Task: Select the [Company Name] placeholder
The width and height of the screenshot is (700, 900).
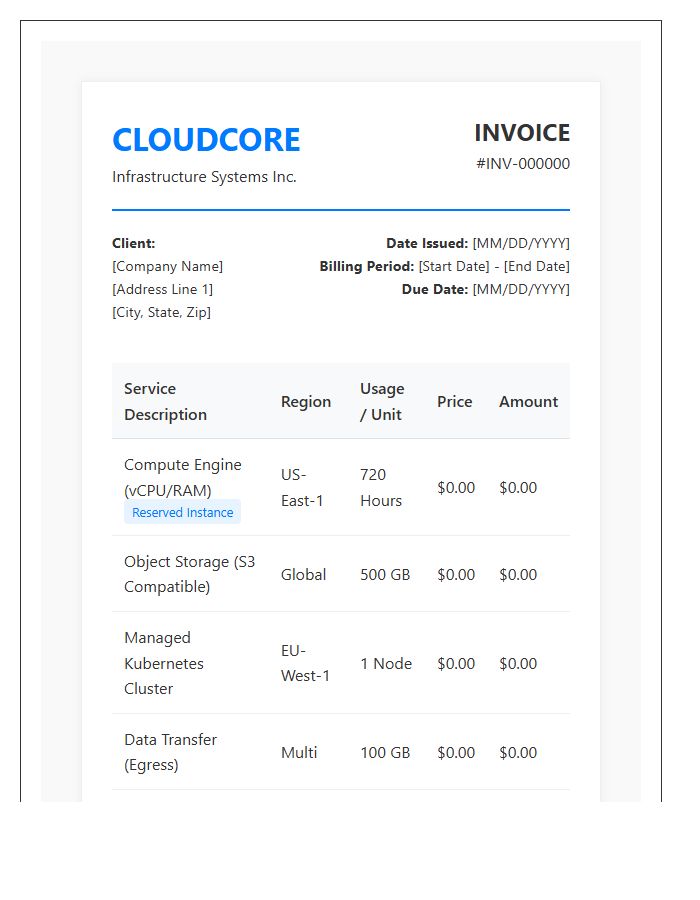Action: pos(168,266)
